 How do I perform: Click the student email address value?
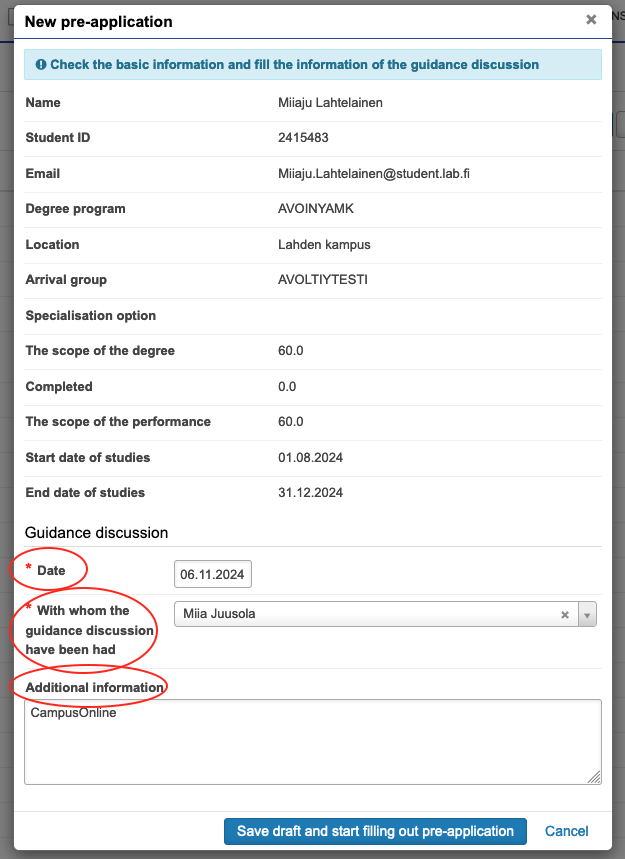point(374,174)
